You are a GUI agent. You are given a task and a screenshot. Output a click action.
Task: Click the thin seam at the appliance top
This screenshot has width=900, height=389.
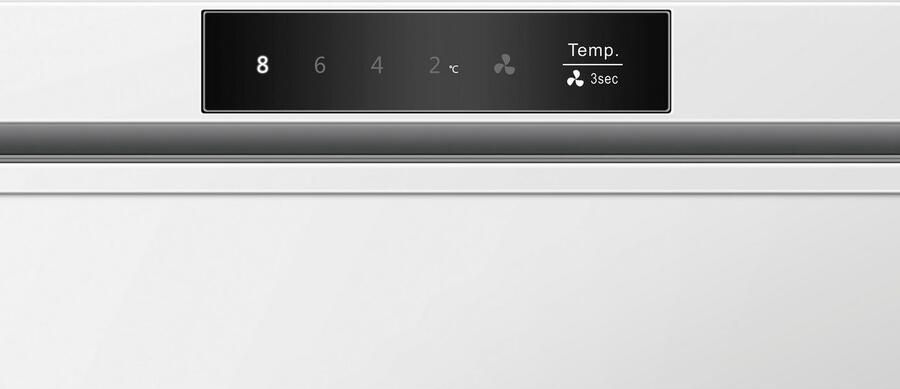(x=450, y=2)
